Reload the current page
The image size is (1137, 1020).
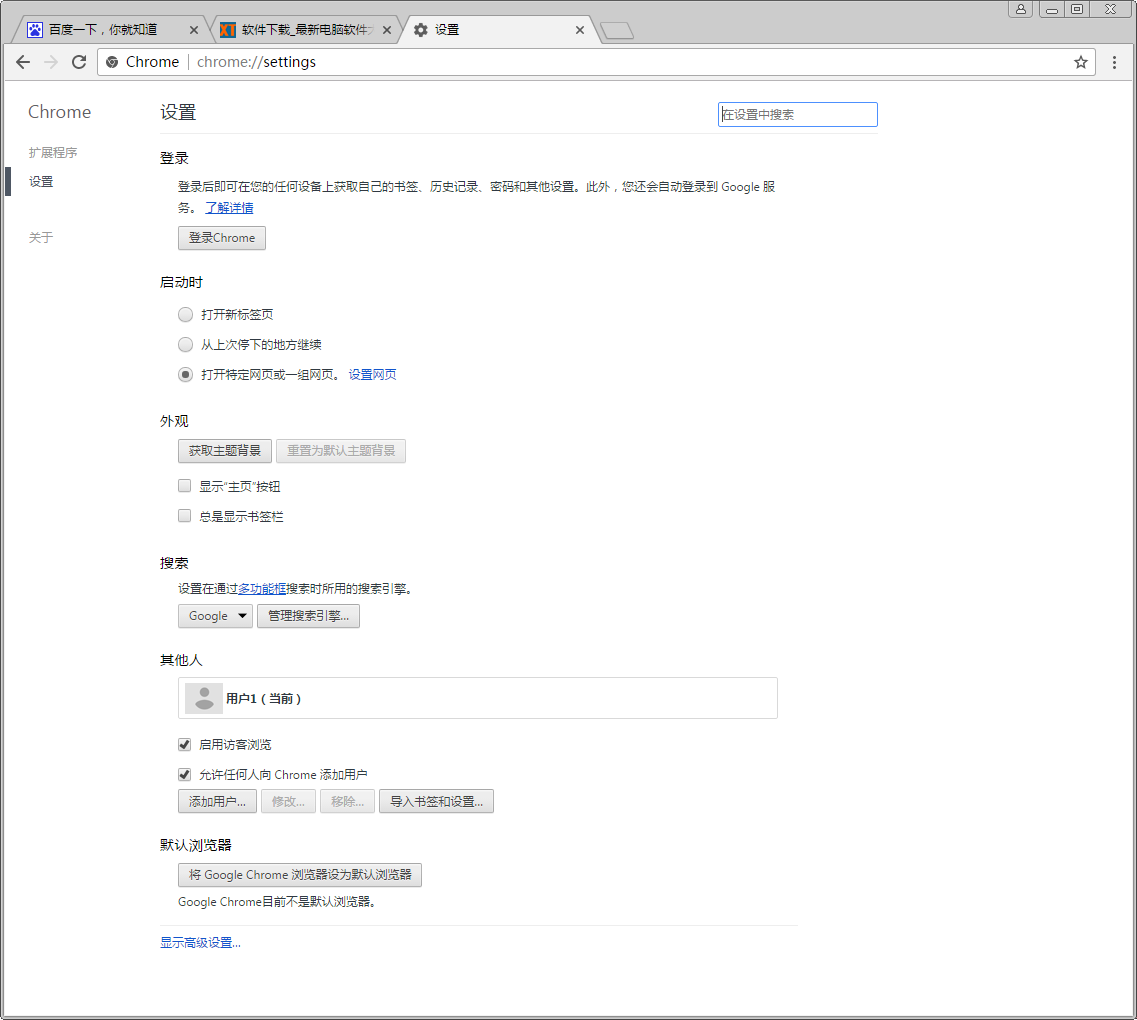79,62
